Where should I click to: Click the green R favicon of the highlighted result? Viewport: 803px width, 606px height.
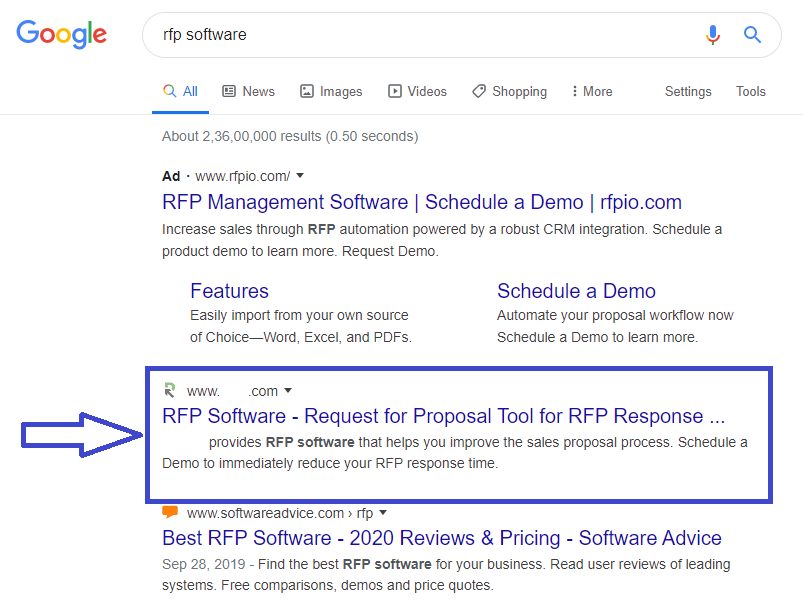tap(170, 390)
